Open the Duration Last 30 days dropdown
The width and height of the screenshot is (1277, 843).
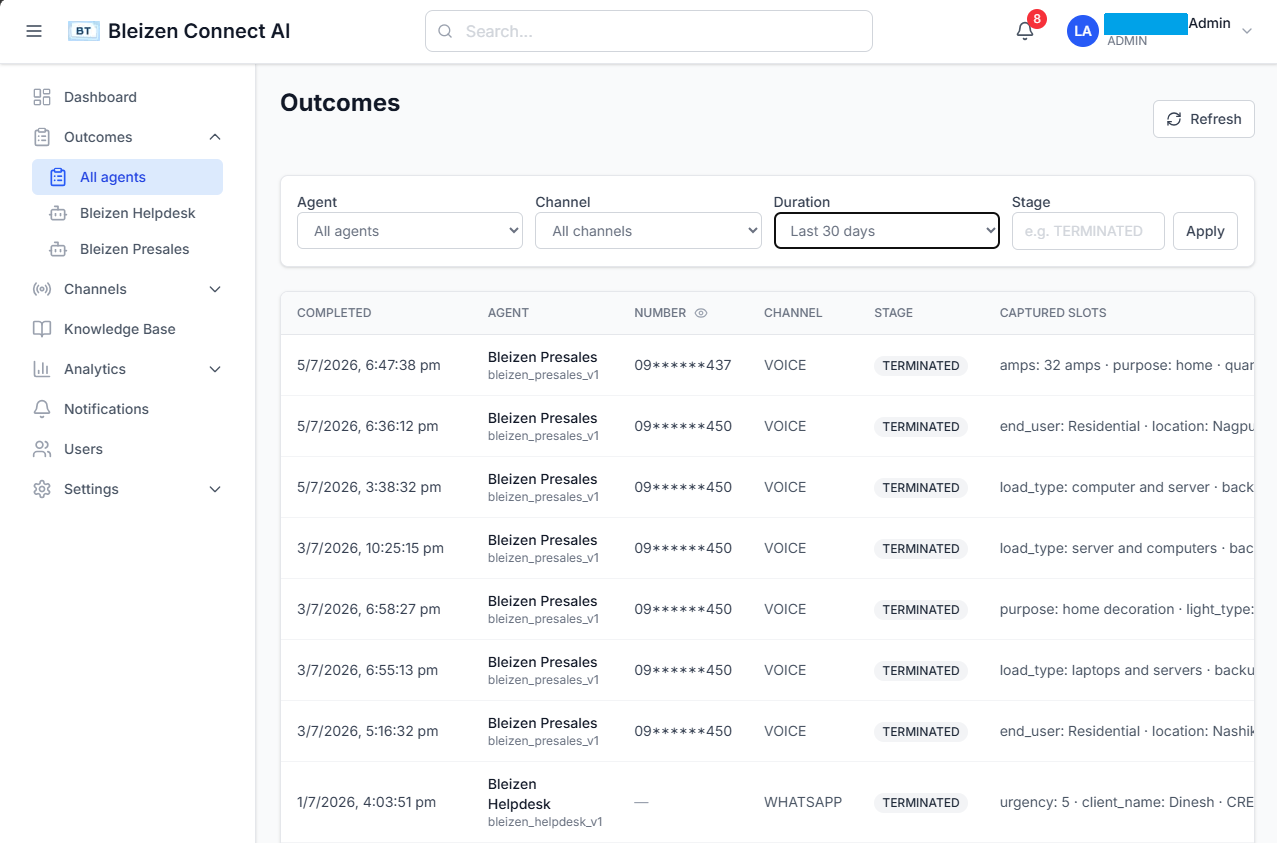coord(887,231)
